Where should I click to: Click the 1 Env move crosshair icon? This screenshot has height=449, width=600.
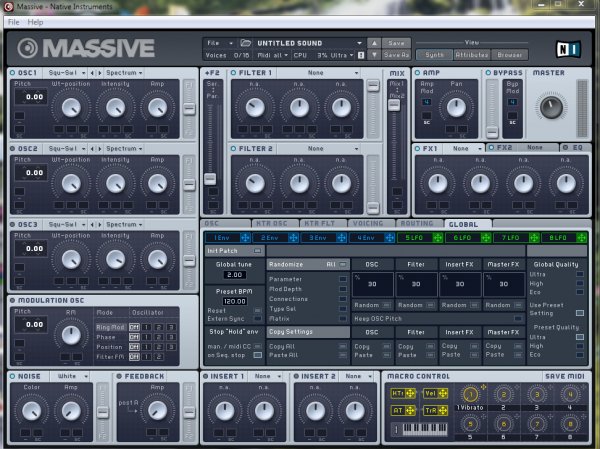(x=245, y=238)
